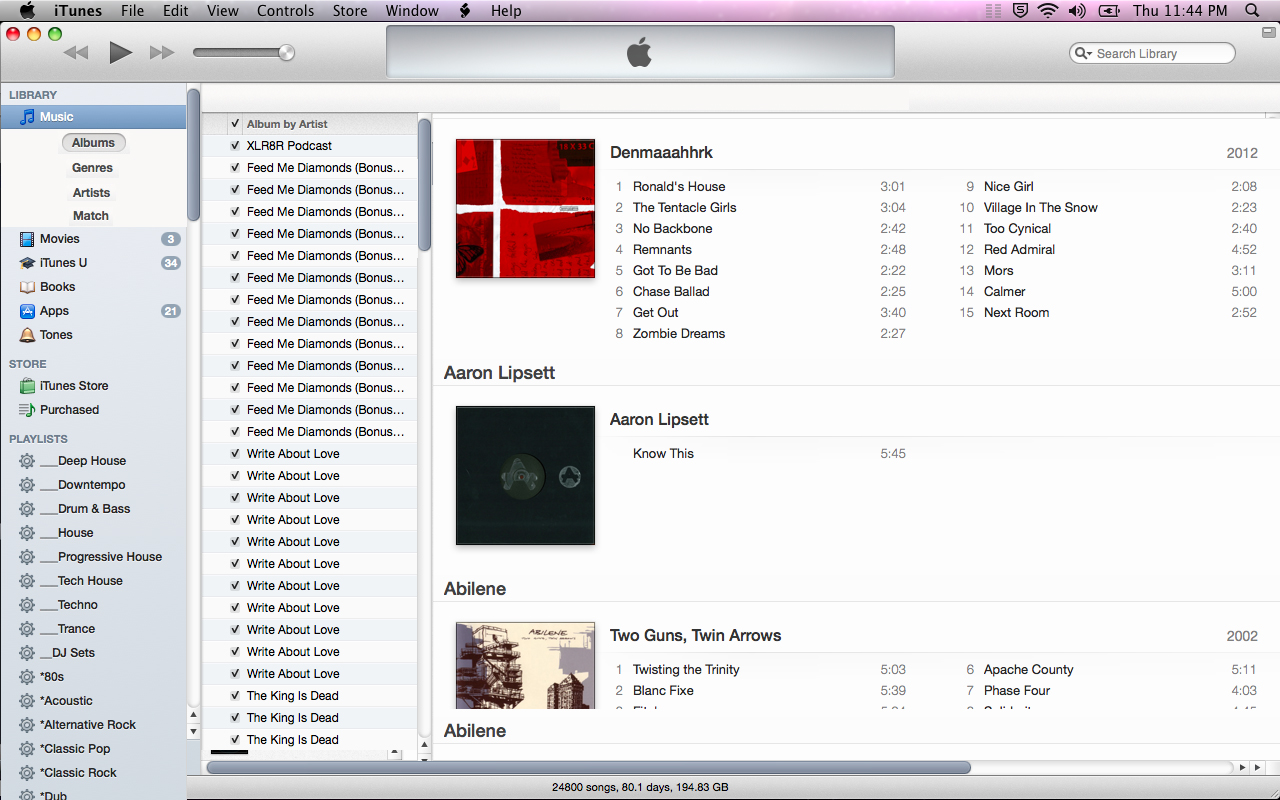Click the Wi-Fi status icon
Image resolution: width=1280 pixels, height=800 pixels.
coord(1048,11)
